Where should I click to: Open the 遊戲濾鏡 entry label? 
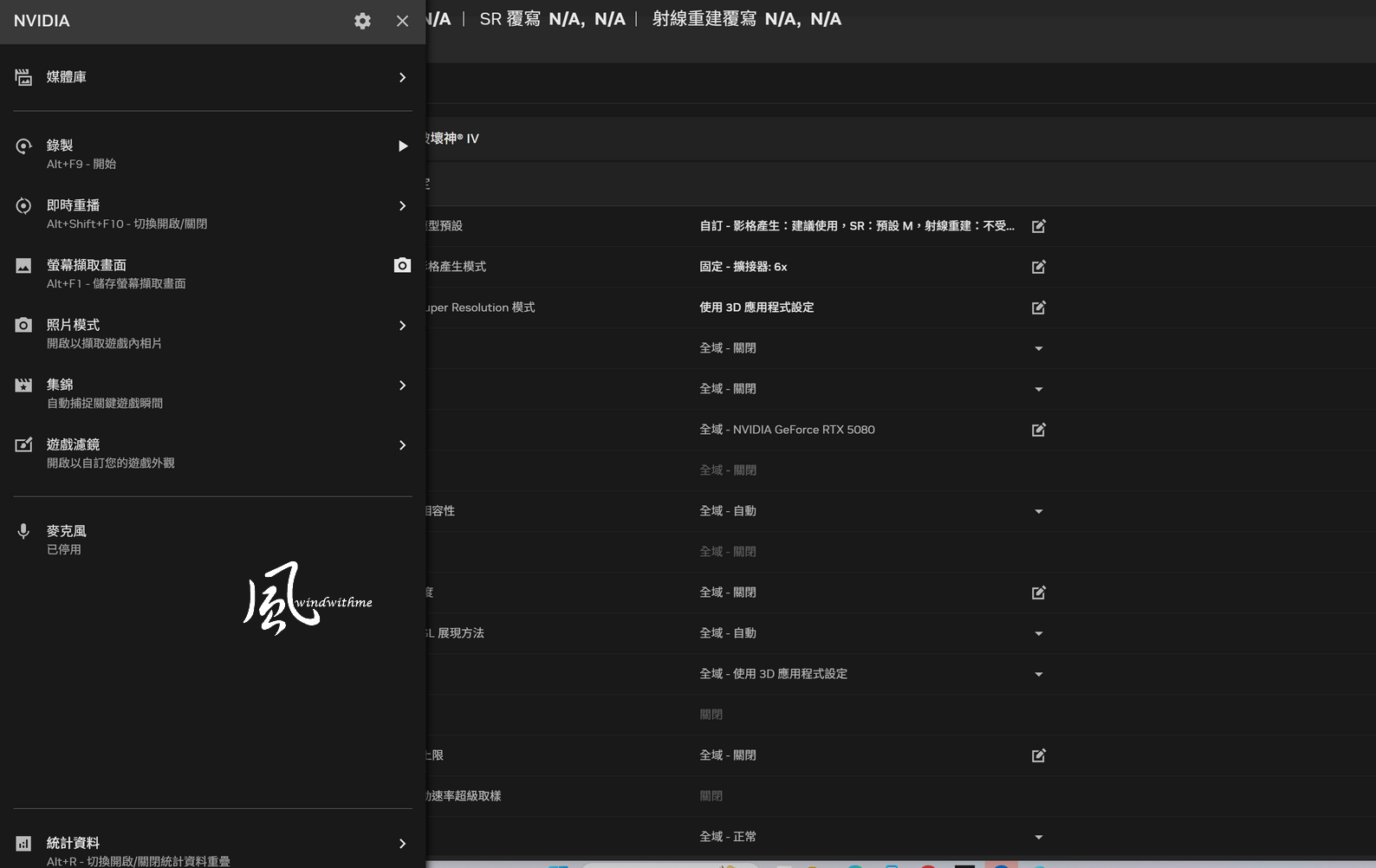pyautogui.click(x=74, y=444)
